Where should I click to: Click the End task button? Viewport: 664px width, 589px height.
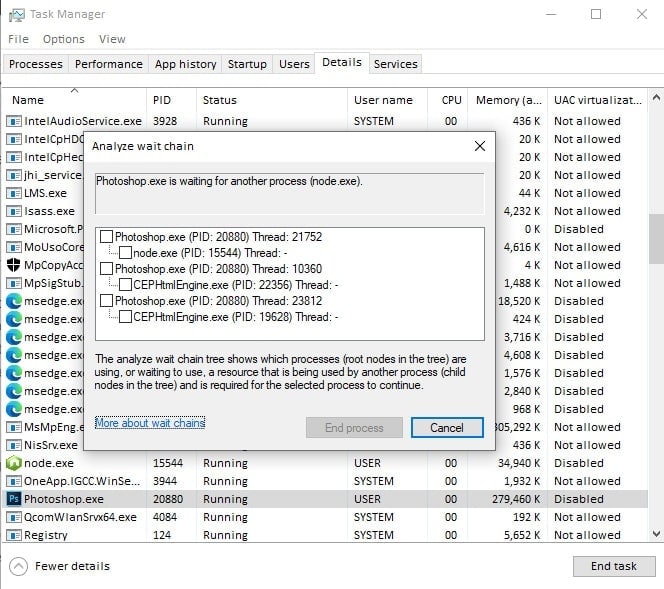[x=614, y=567]
